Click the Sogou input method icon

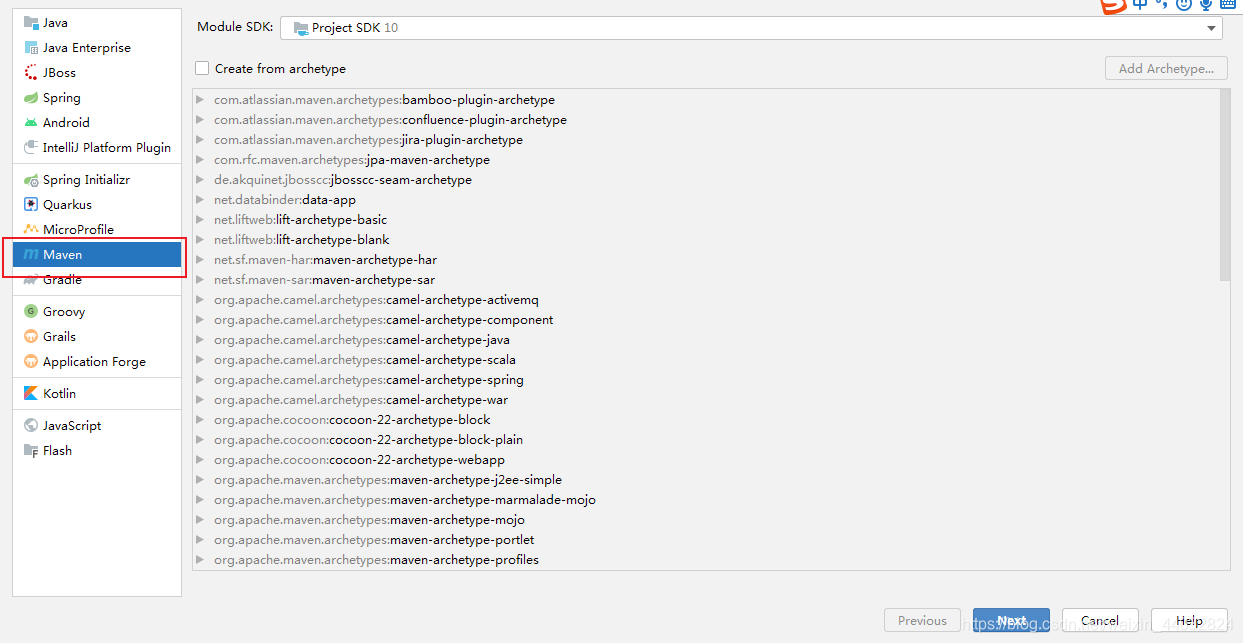coord(1113,5)
